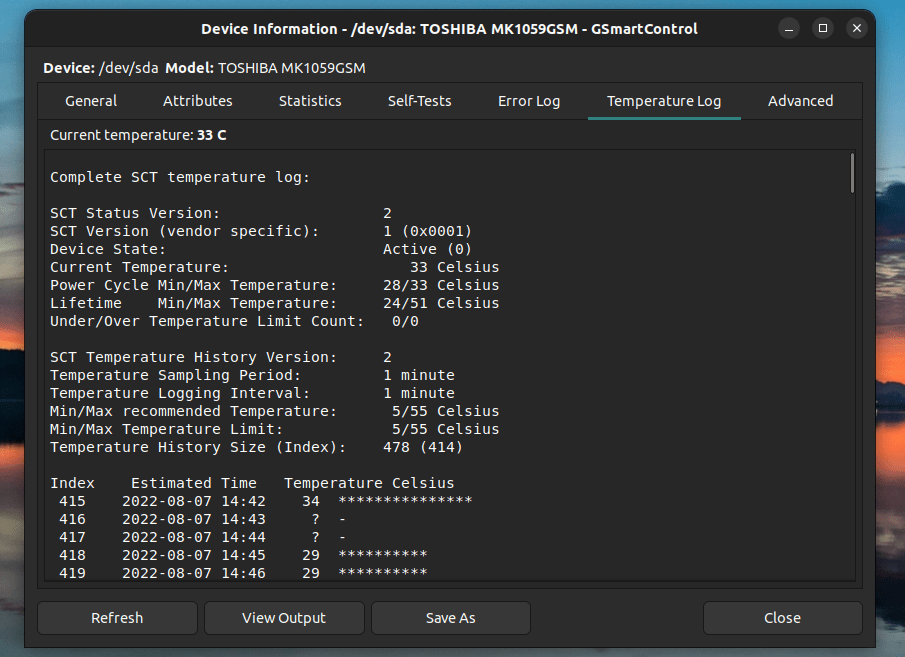Click Save As to export log
Viewport: 905px width, 657px height.
[450, 618]
